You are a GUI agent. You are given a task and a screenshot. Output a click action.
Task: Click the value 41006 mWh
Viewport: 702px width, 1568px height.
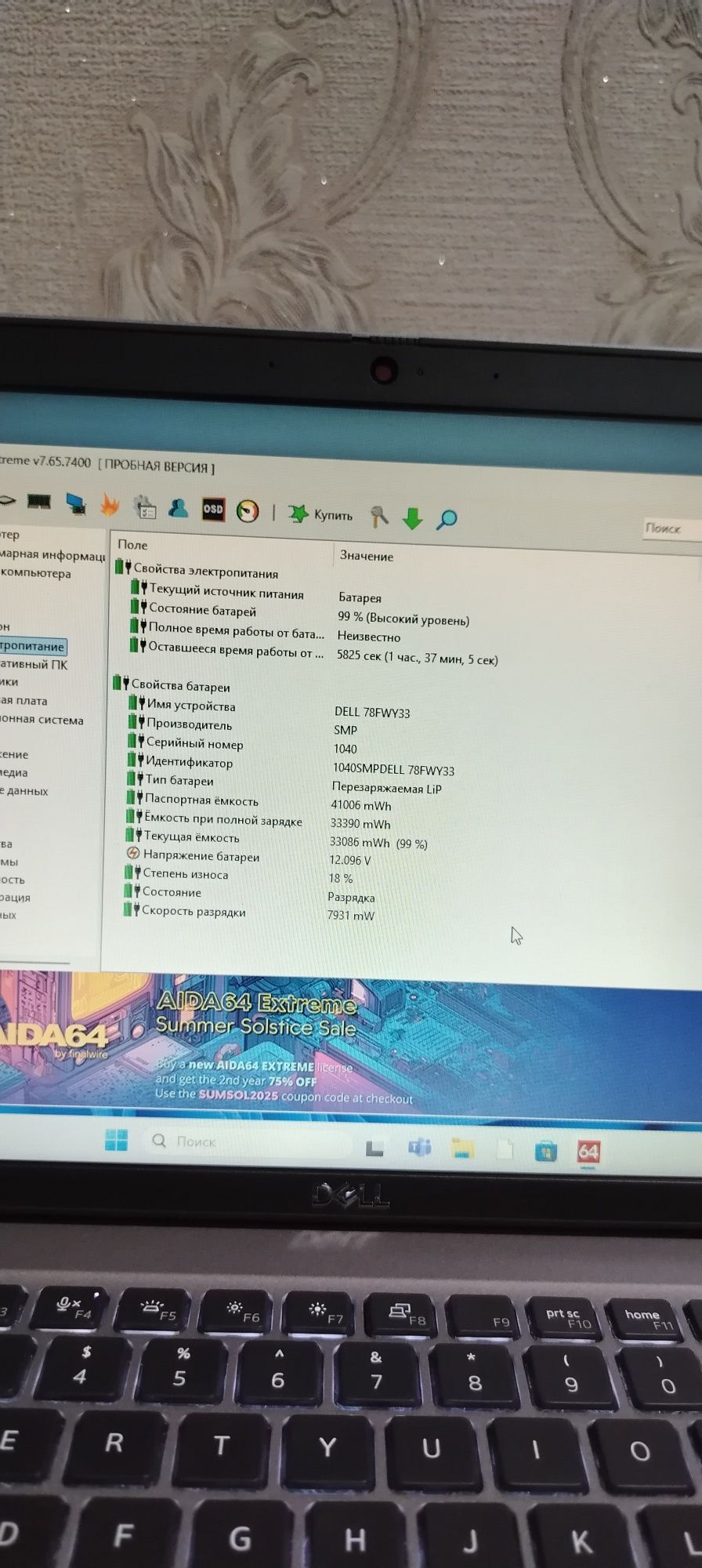(361, 805)
